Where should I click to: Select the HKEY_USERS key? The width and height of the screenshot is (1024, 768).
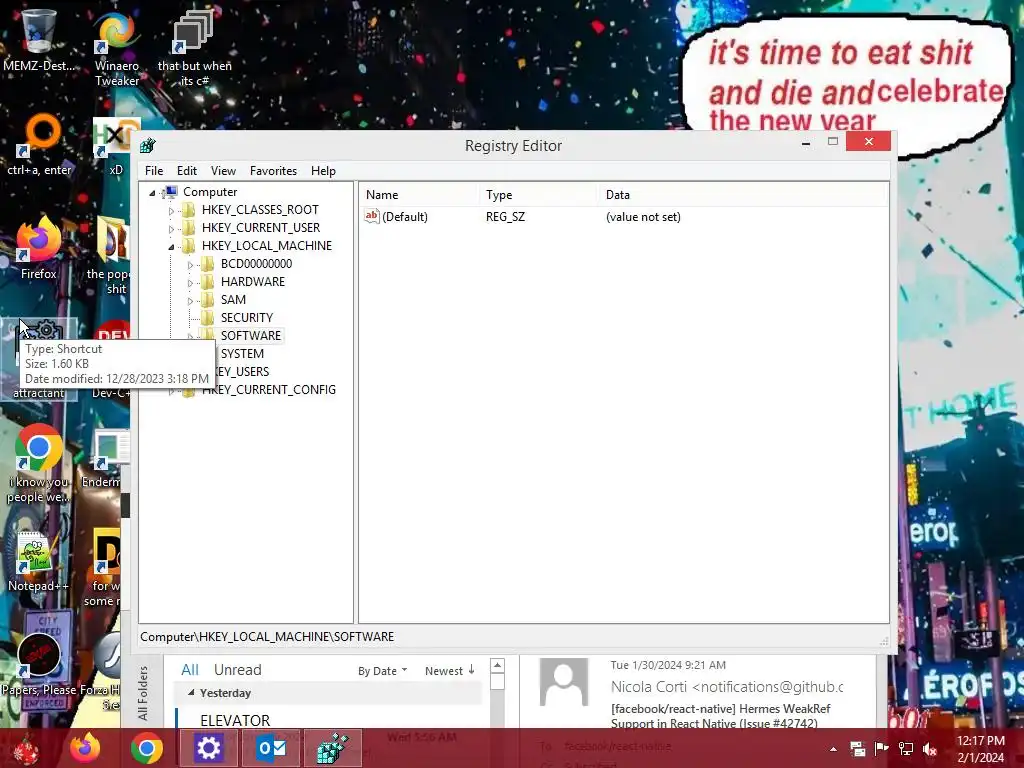243,372
